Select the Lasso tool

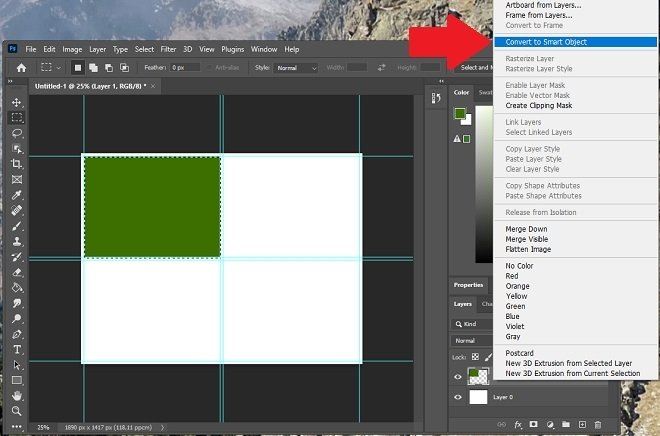(x=17, y=133)
